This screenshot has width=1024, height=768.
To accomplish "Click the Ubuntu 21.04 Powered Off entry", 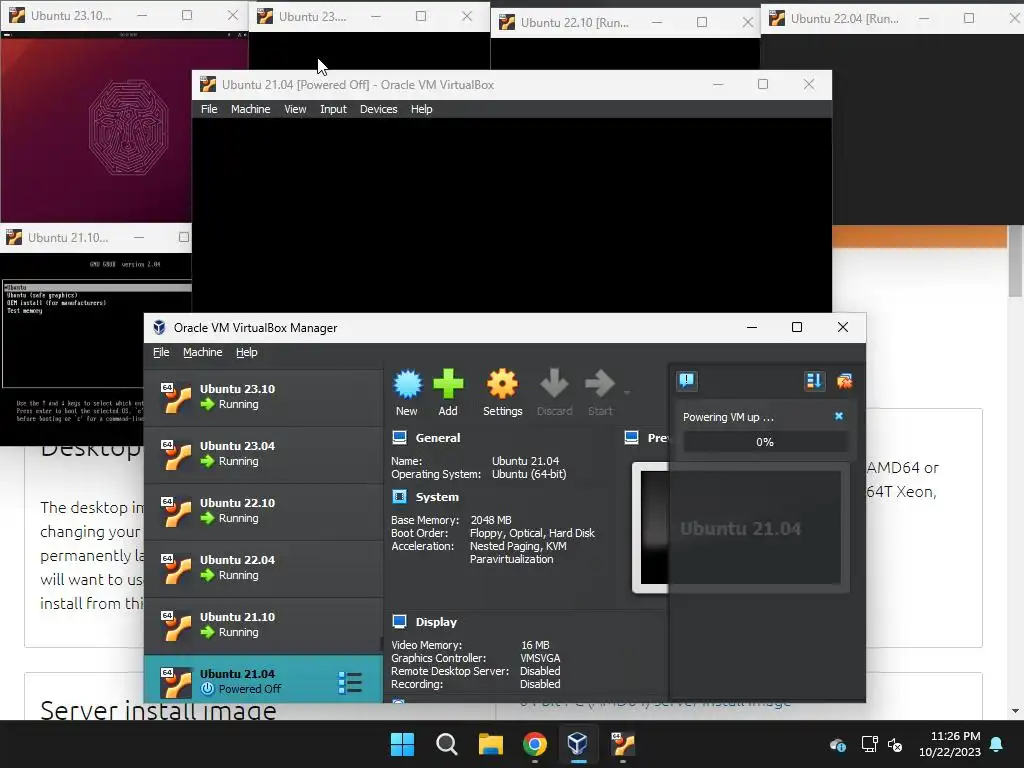I will (x=263, y=679).
